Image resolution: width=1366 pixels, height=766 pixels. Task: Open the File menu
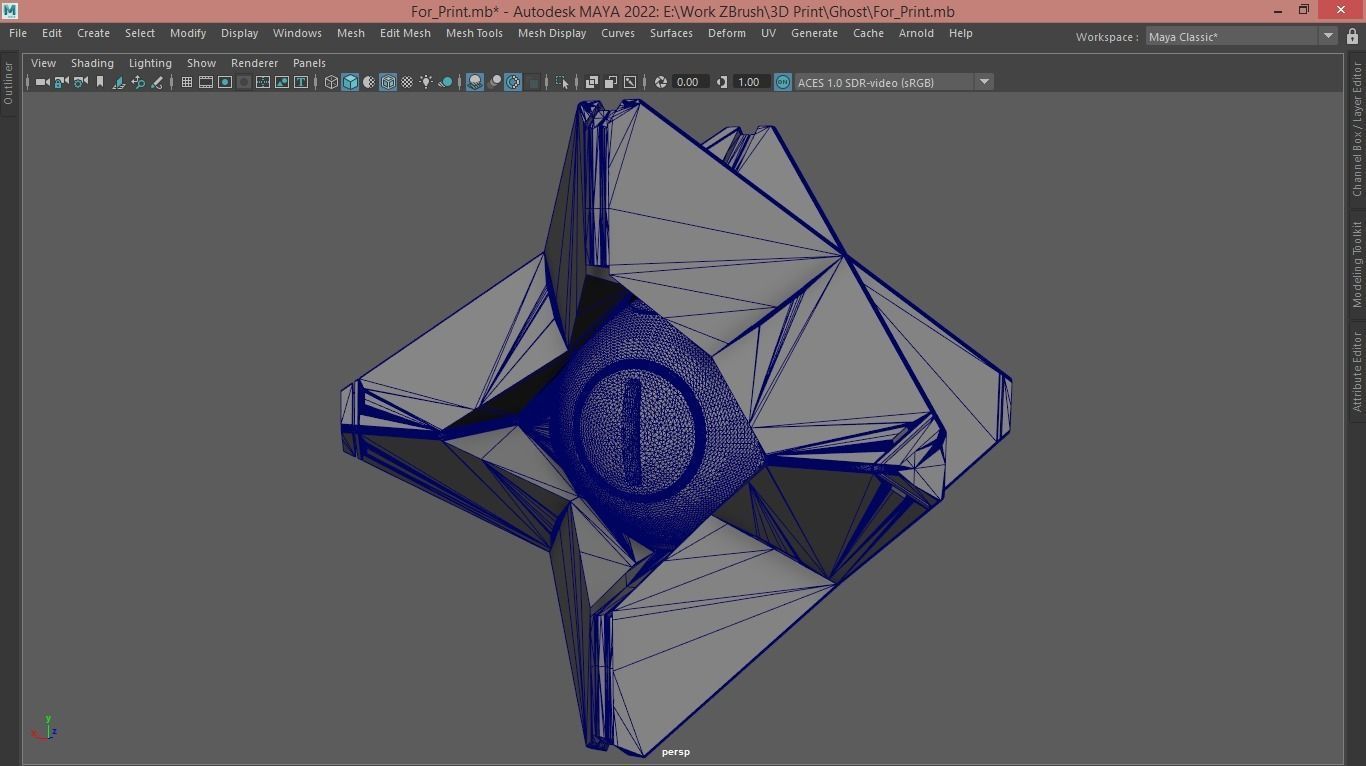click(x=18, y=33)
